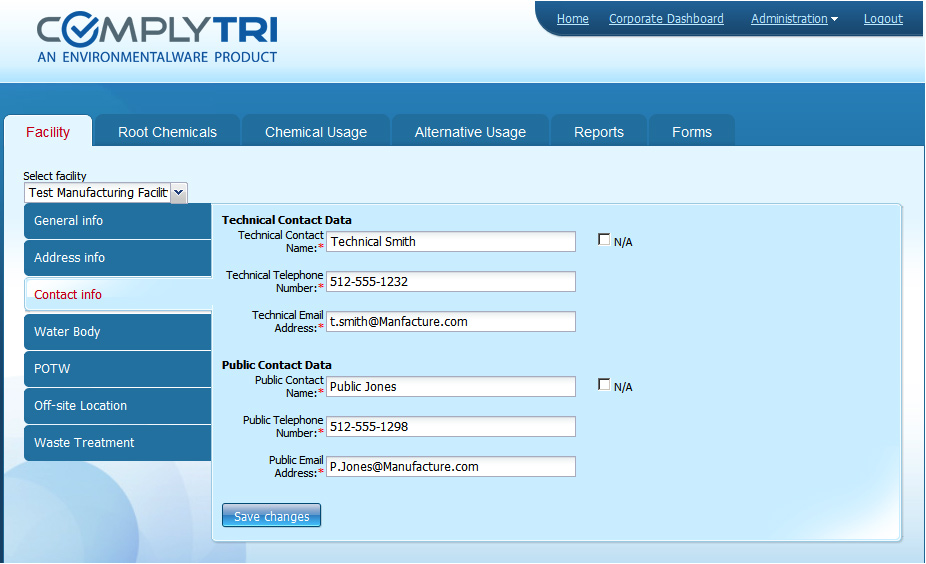The image size is (926, 564).
Task: Select Address info in sidebar
Action: [x=117, y=258]
